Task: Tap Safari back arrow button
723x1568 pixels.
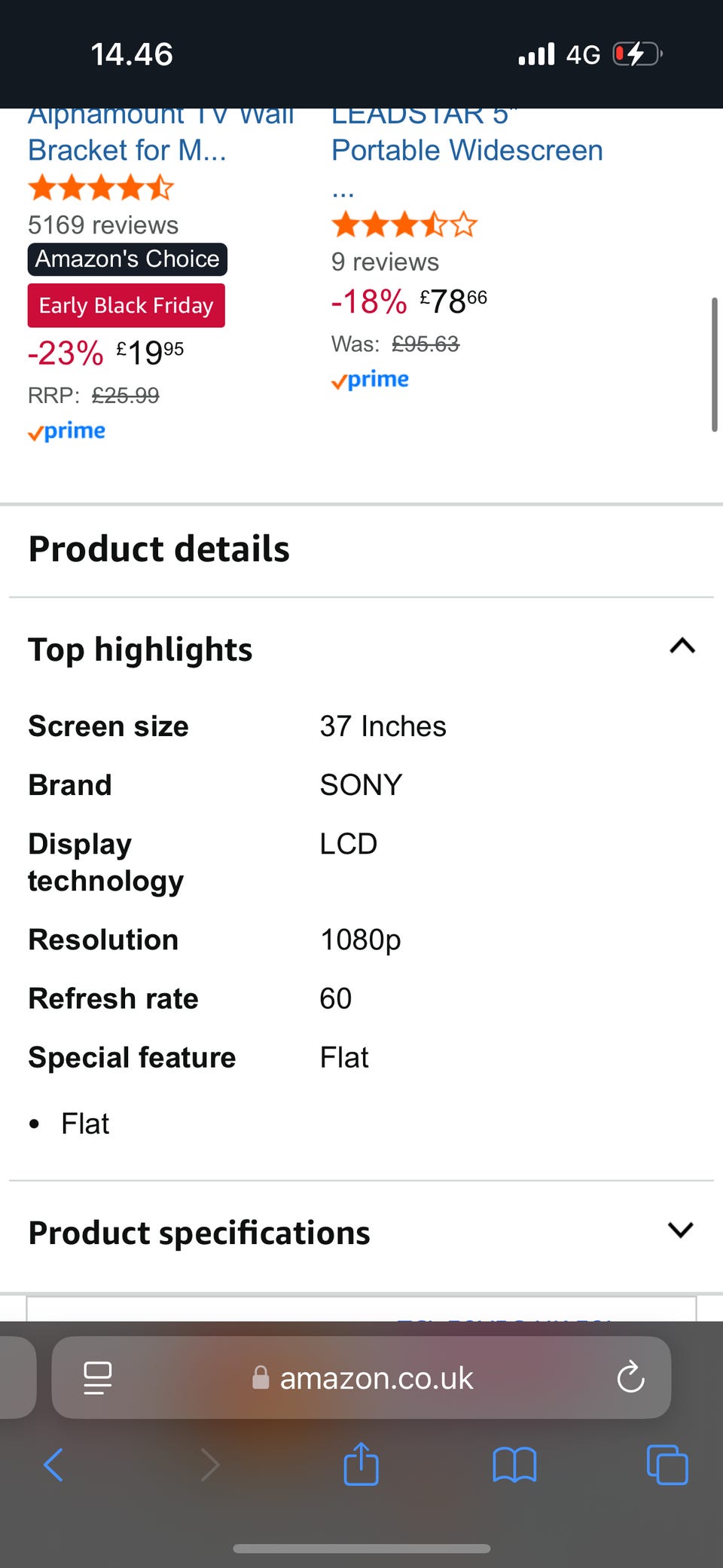Action: coord(53,1465)
